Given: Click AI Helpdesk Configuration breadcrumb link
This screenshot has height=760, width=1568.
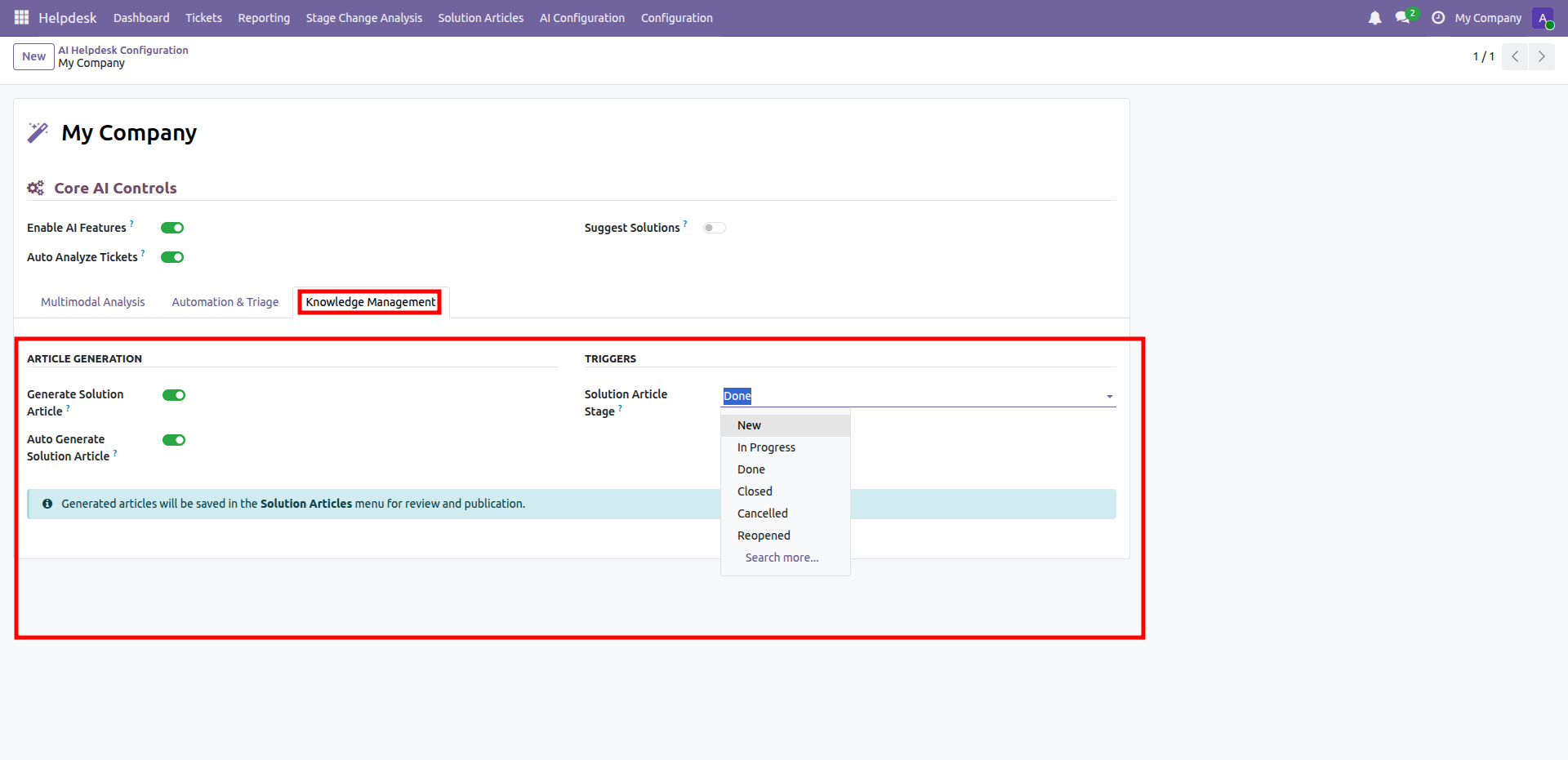Looking at the screenshot, I should coord(123,50).
